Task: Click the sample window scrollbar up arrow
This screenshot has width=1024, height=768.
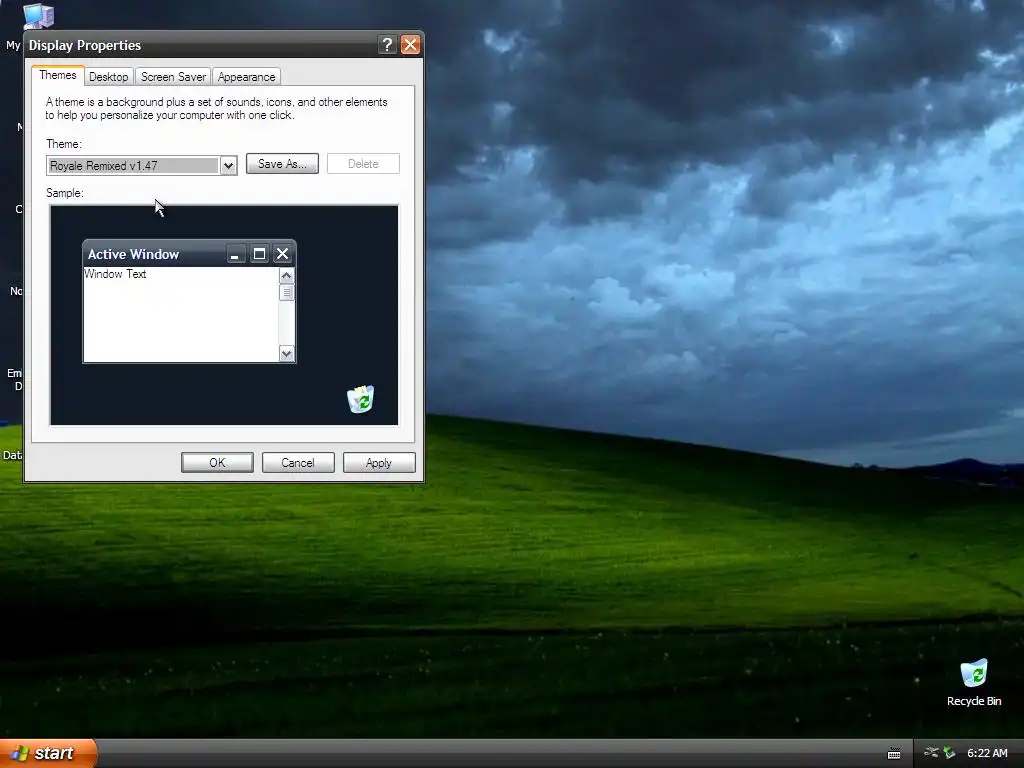Action: [x=286, y=276]
